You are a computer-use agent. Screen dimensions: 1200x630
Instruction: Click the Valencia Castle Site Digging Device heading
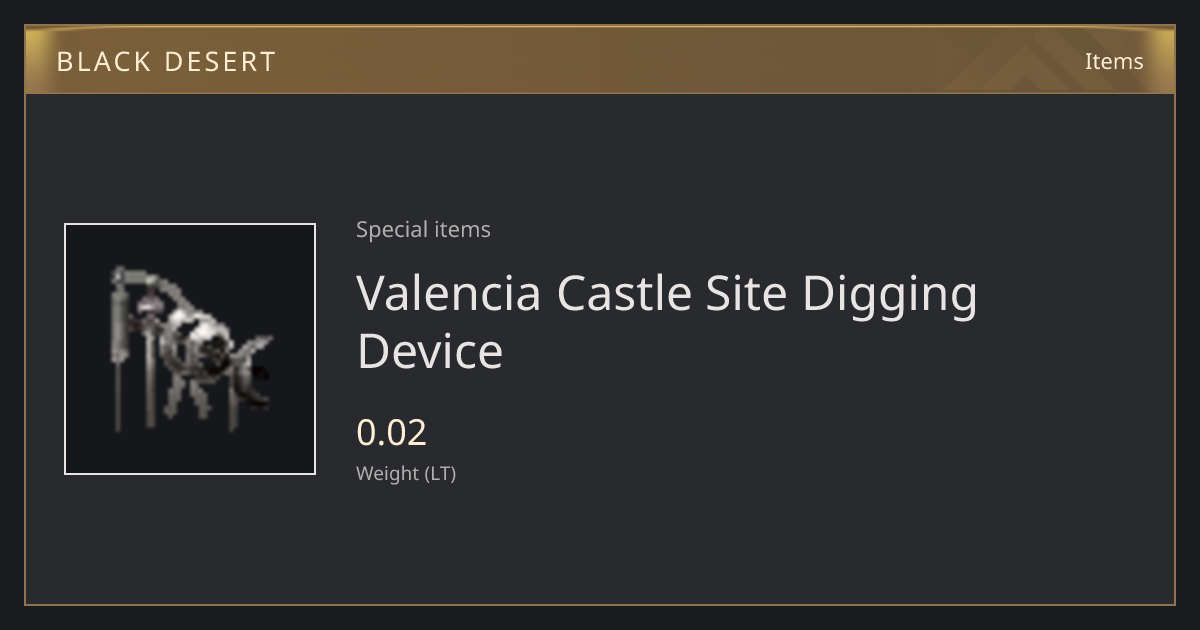(667, 322)
